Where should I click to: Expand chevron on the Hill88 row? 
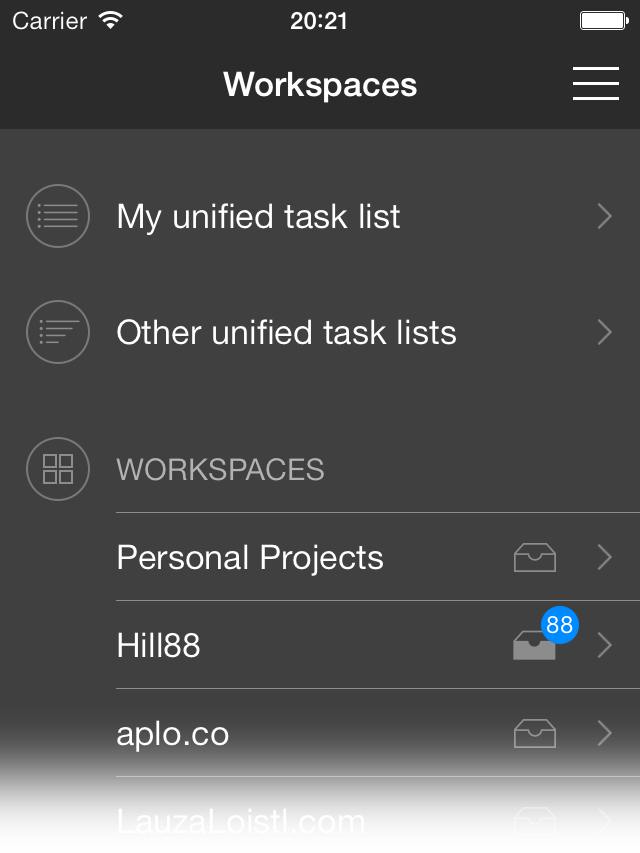[604, 646]
